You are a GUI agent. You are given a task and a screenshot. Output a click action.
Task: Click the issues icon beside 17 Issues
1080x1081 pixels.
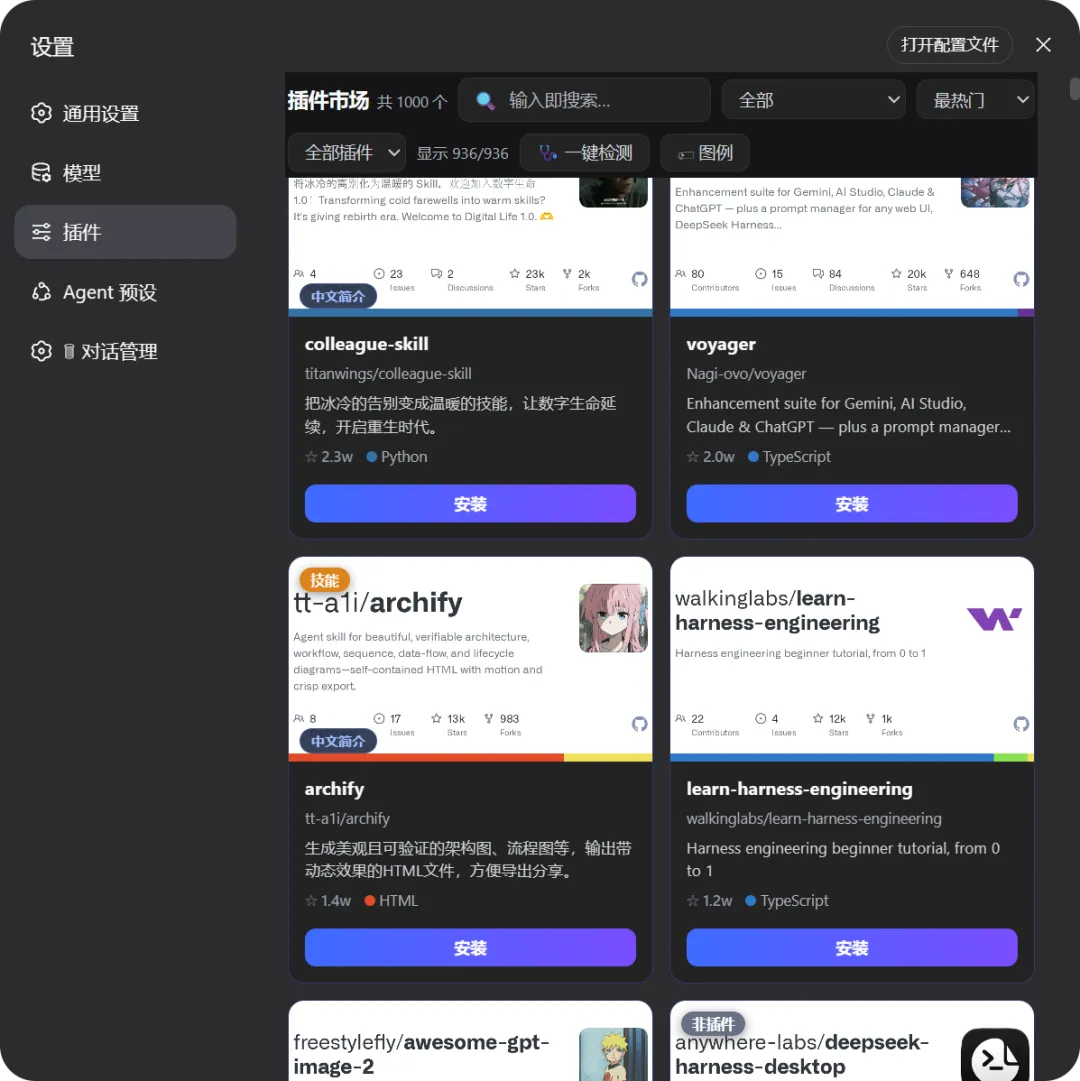tap(379, 718)
